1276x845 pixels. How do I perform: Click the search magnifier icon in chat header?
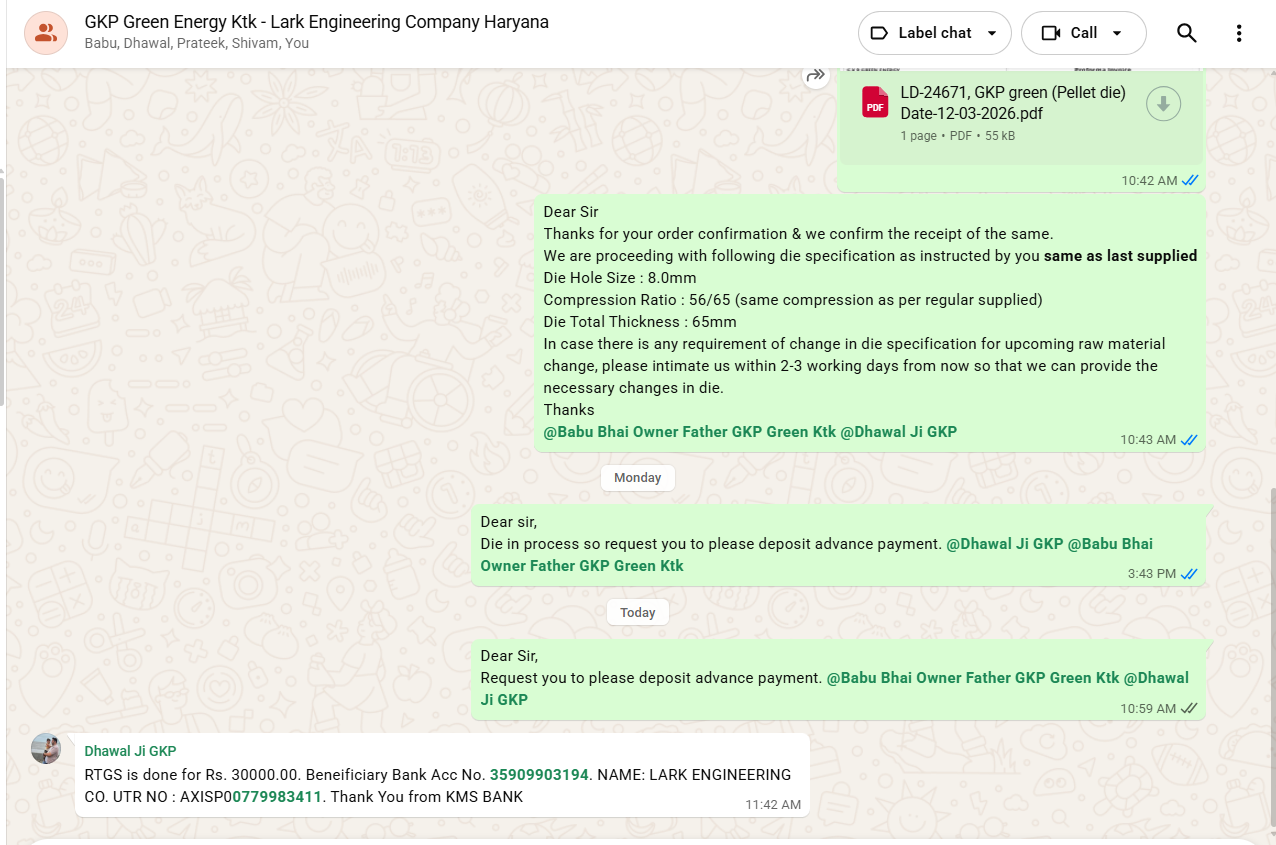[1186, 33]
